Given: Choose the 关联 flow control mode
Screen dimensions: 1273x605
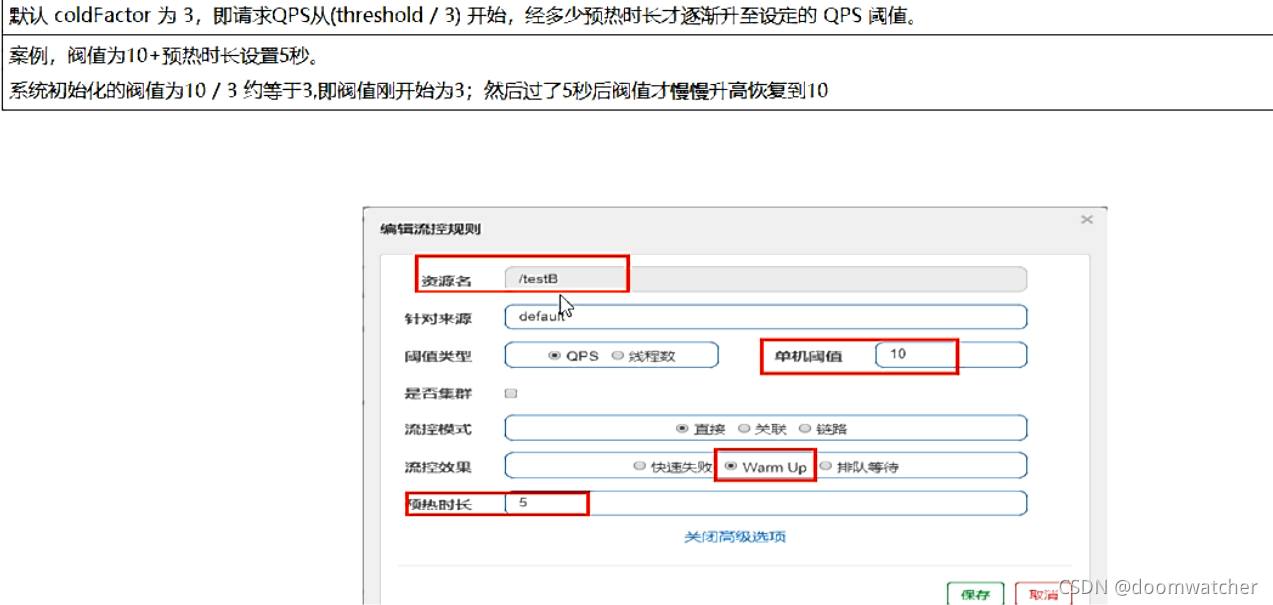Looking at the screenshot, I should 743,428.
